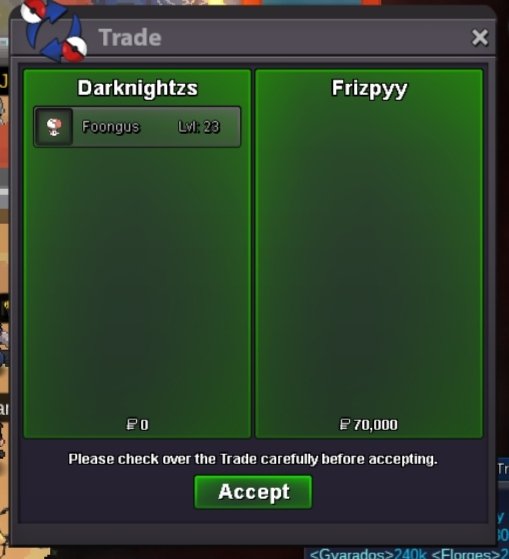This screenshot has width=509, height=559.
Task: Click the Lvl: 23 label
Action: click(x=199, y=127)
